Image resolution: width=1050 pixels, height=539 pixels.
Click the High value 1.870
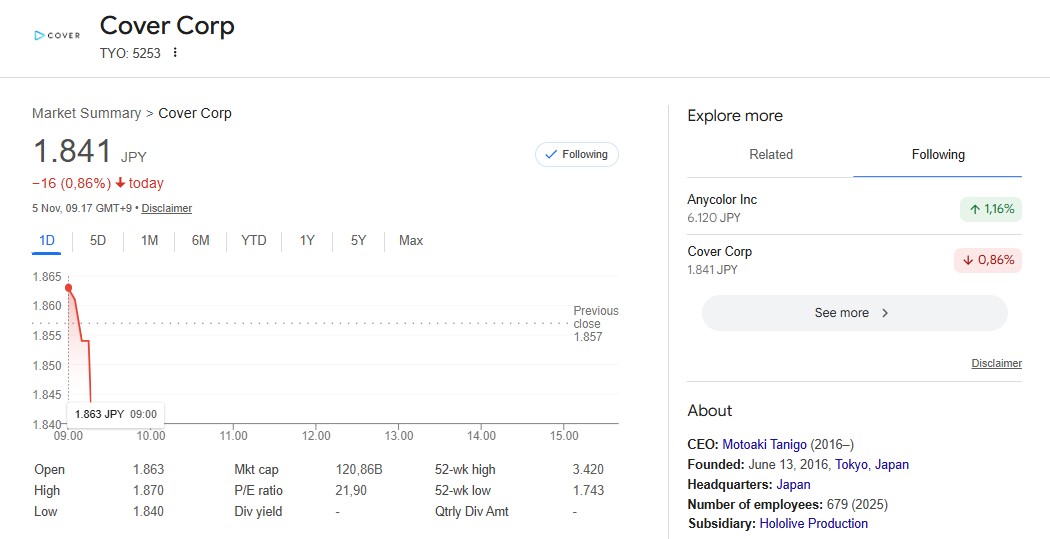pyautogui.click(x=148, y=490)
